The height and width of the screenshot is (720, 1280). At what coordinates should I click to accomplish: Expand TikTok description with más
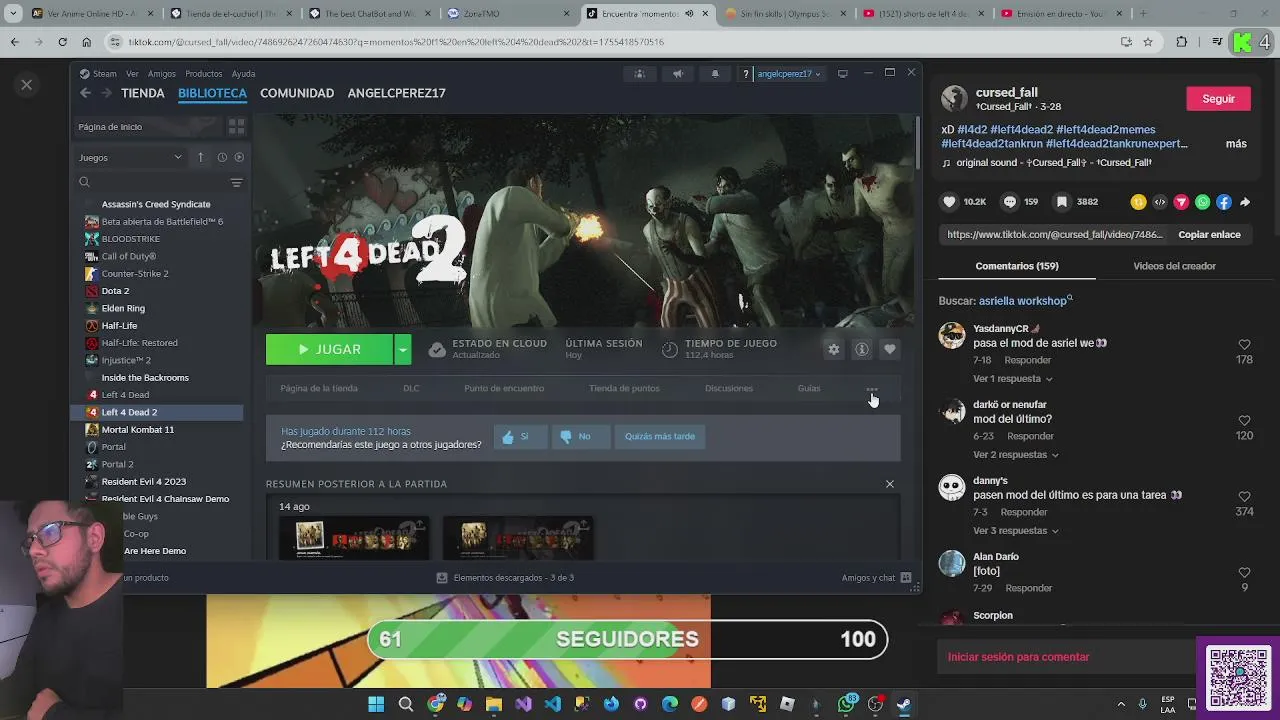point(1236,144)
